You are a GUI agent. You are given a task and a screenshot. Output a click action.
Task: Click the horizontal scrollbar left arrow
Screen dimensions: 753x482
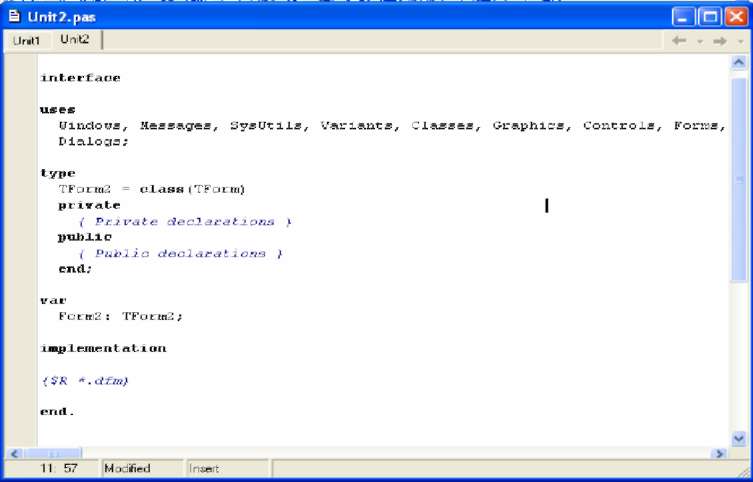(14, 453)
